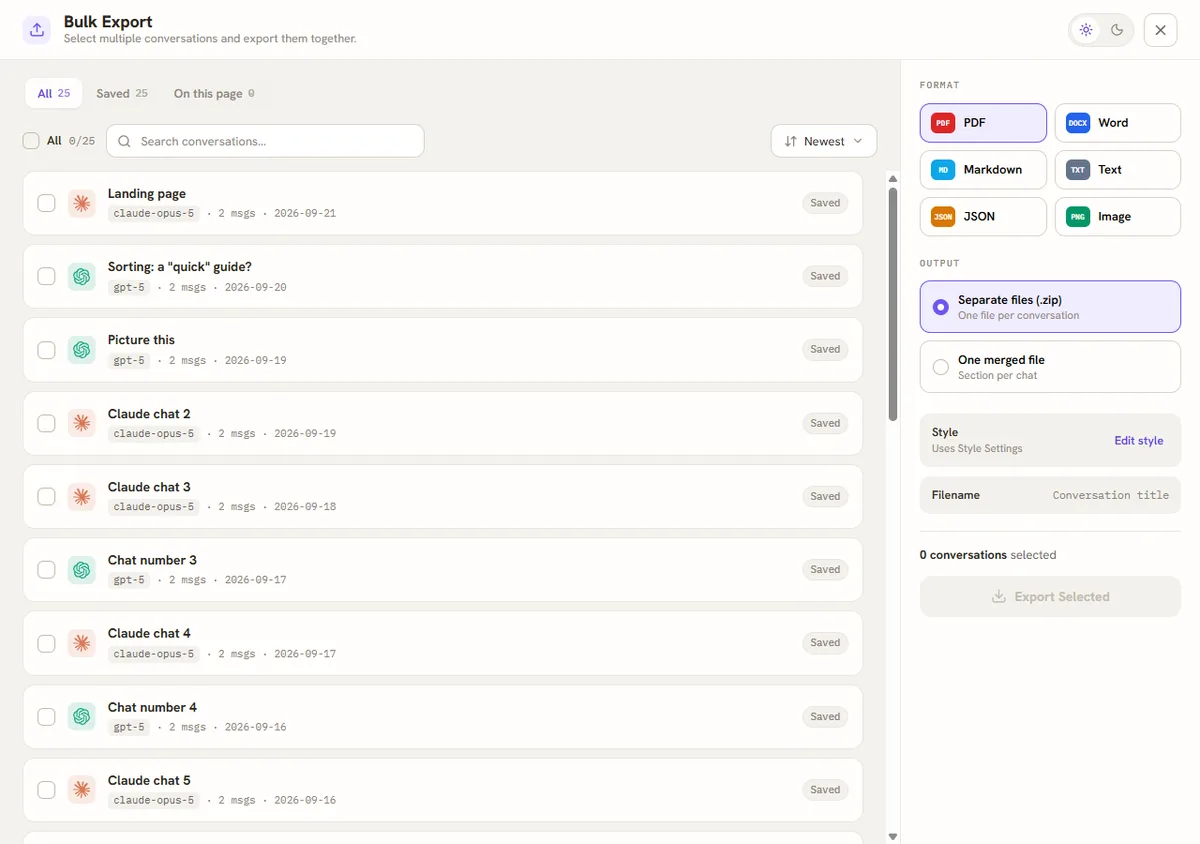1200x844 pixels.
Task: Open the All conversations tab
Action: click(x=54, y=93)
